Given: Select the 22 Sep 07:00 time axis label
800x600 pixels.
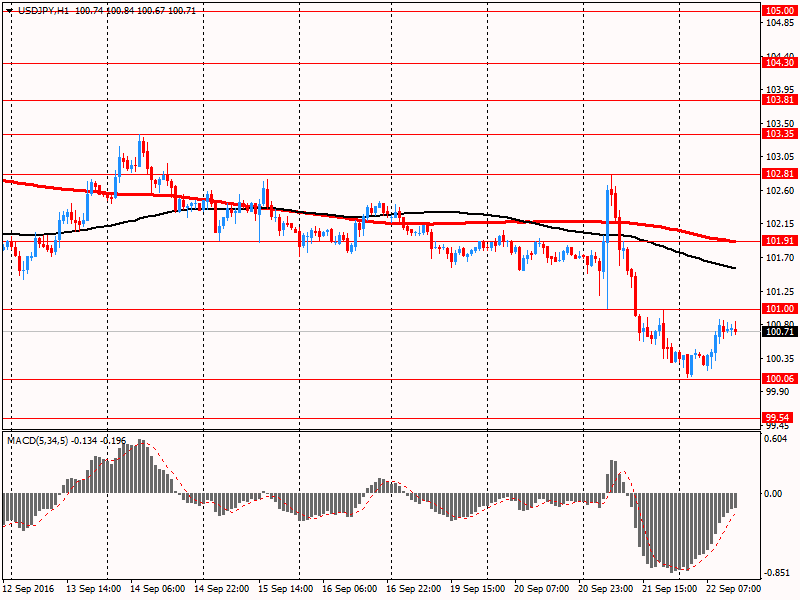Looking at the screenshot, I should [x=733, y=589].
